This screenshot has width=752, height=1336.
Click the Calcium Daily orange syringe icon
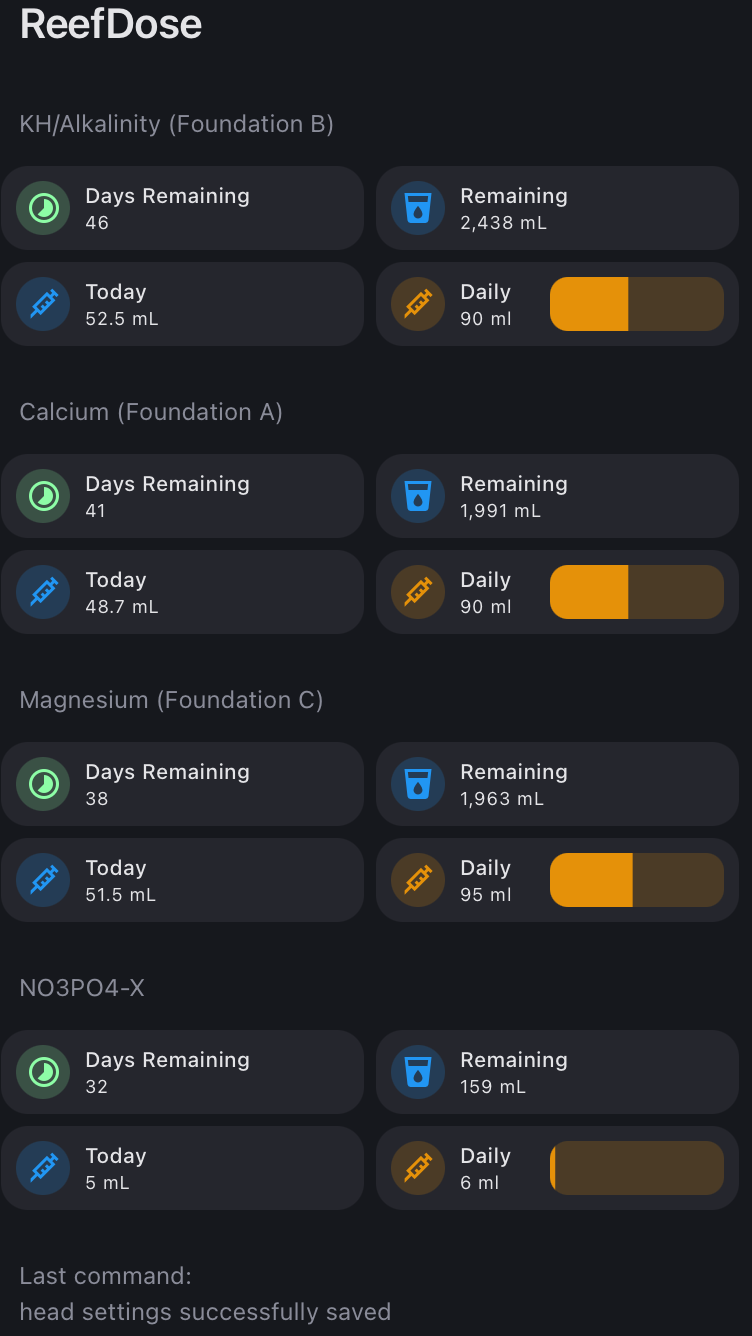418,592
